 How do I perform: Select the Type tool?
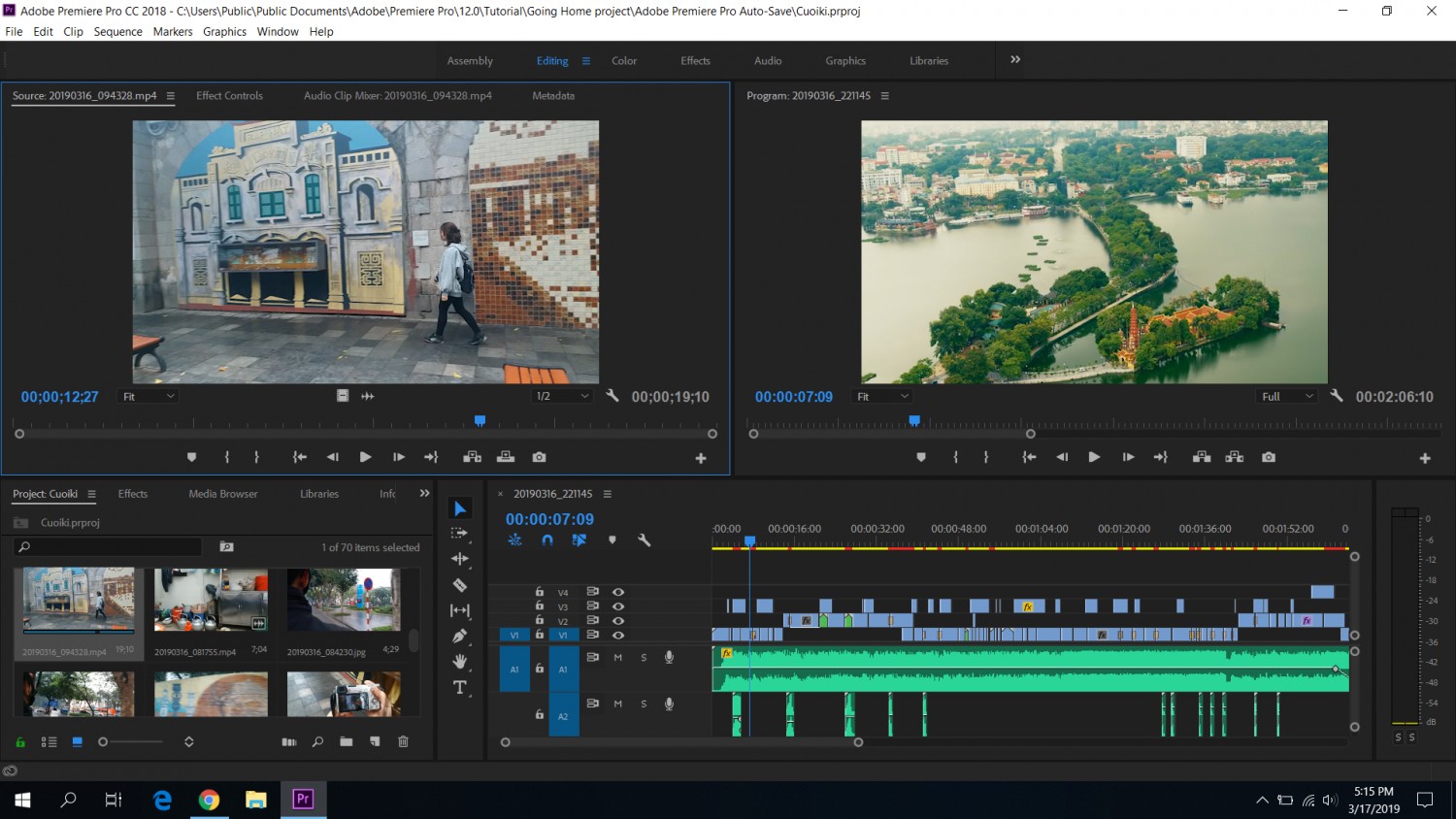tap(460, 687)
